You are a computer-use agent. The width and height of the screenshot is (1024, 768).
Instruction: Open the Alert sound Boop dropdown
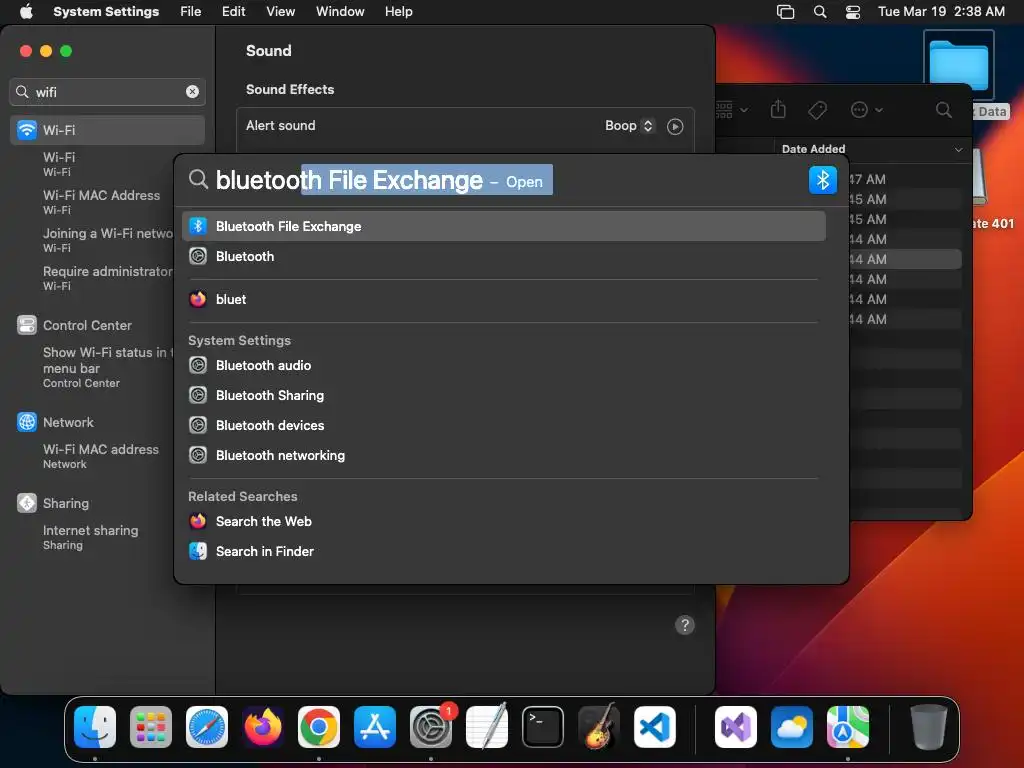[628, 125]
